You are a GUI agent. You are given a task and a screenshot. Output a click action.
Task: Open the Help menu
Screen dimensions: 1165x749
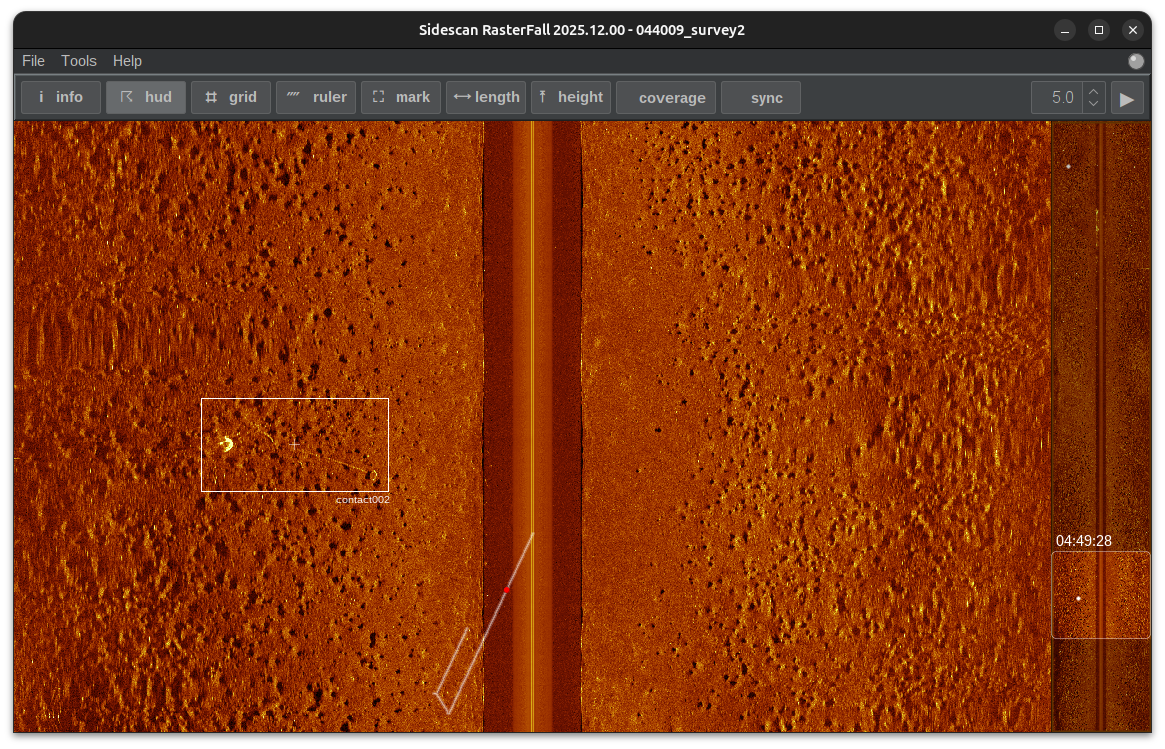click(x=127, y=61)
